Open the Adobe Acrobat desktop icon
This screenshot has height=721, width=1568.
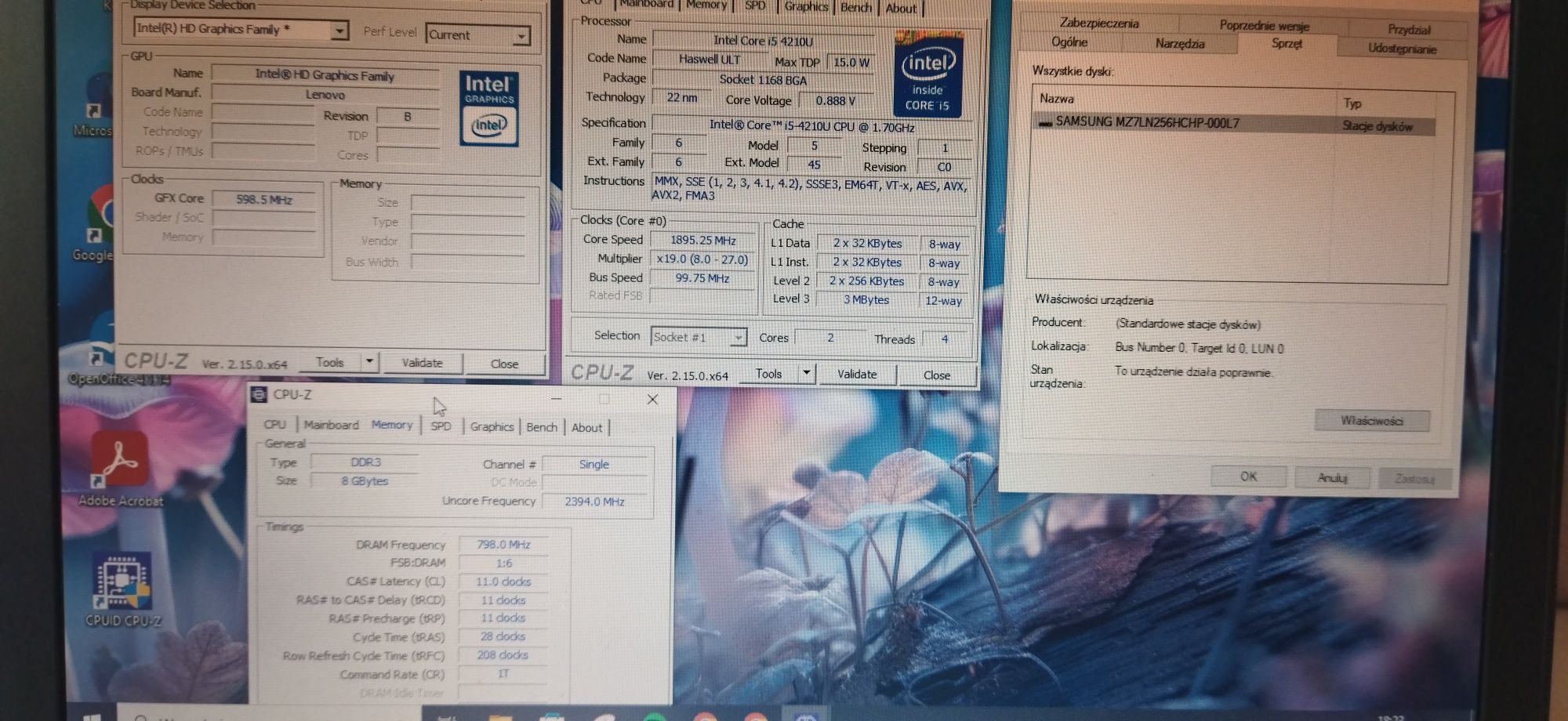point(121,469)
